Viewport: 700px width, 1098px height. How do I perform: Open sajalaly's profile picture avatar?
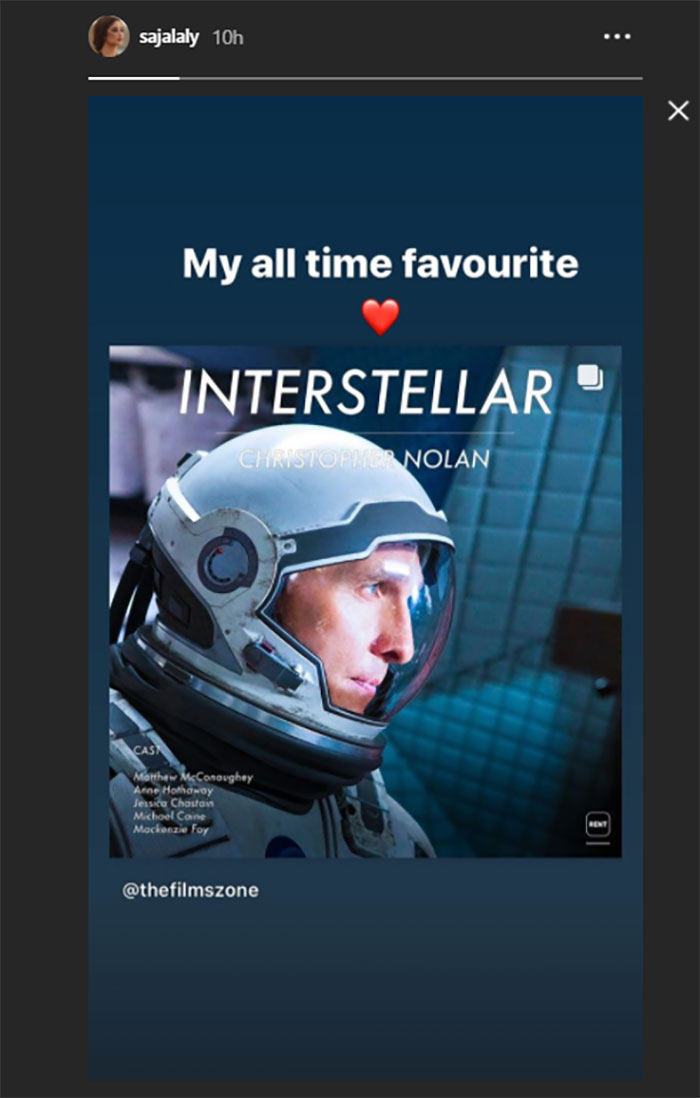[x=108, y=36]
